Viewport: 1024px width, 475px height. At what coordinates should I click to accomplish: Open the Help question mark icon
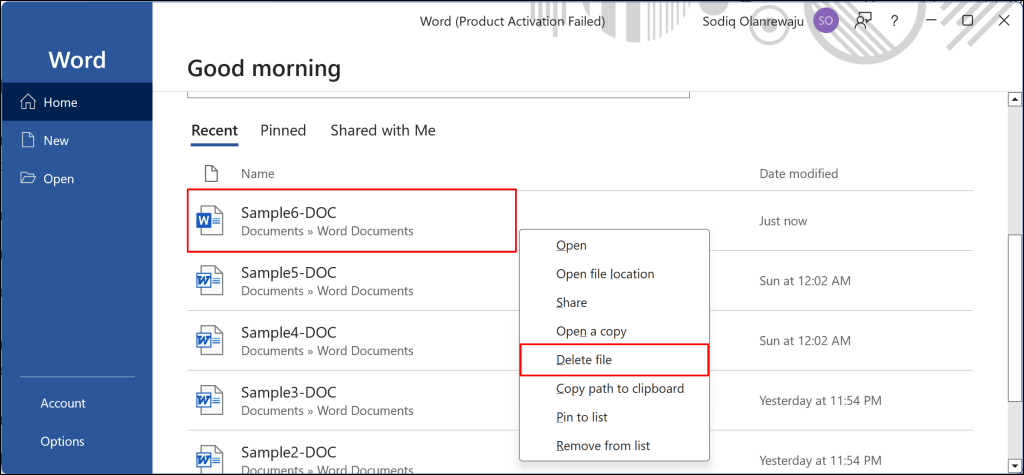click(x=894, y=20)
